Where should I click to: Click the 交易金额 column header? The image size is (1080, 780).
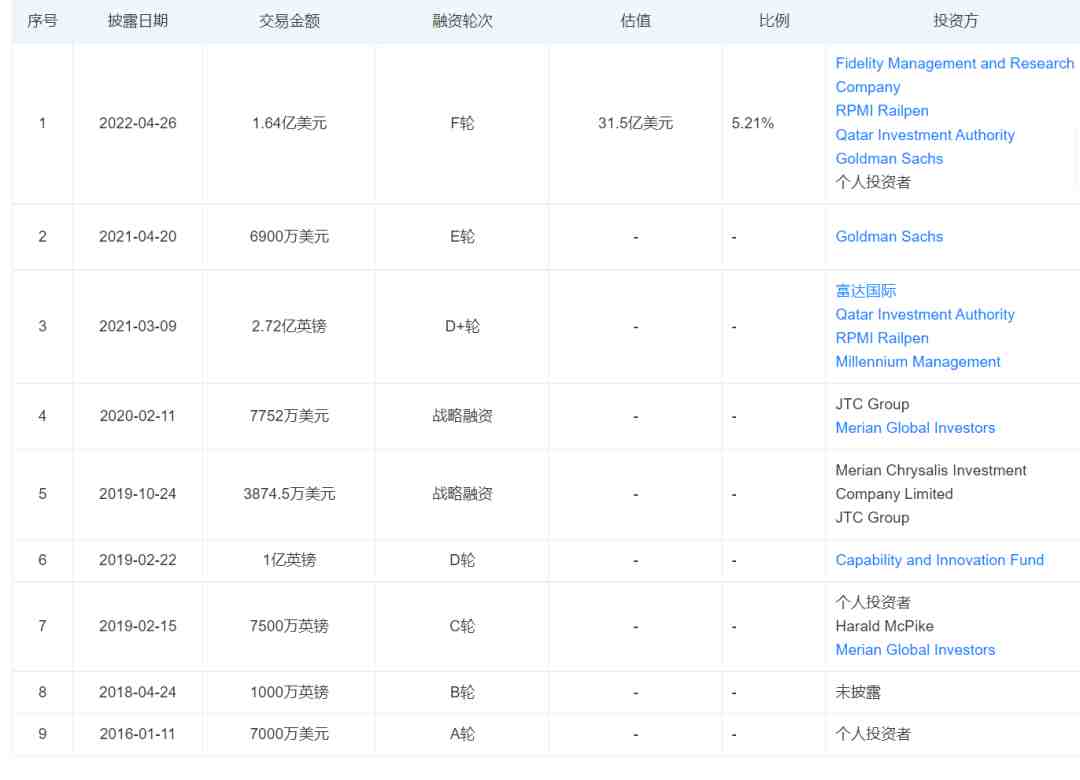pyautogui.click(x=289, y=21)
